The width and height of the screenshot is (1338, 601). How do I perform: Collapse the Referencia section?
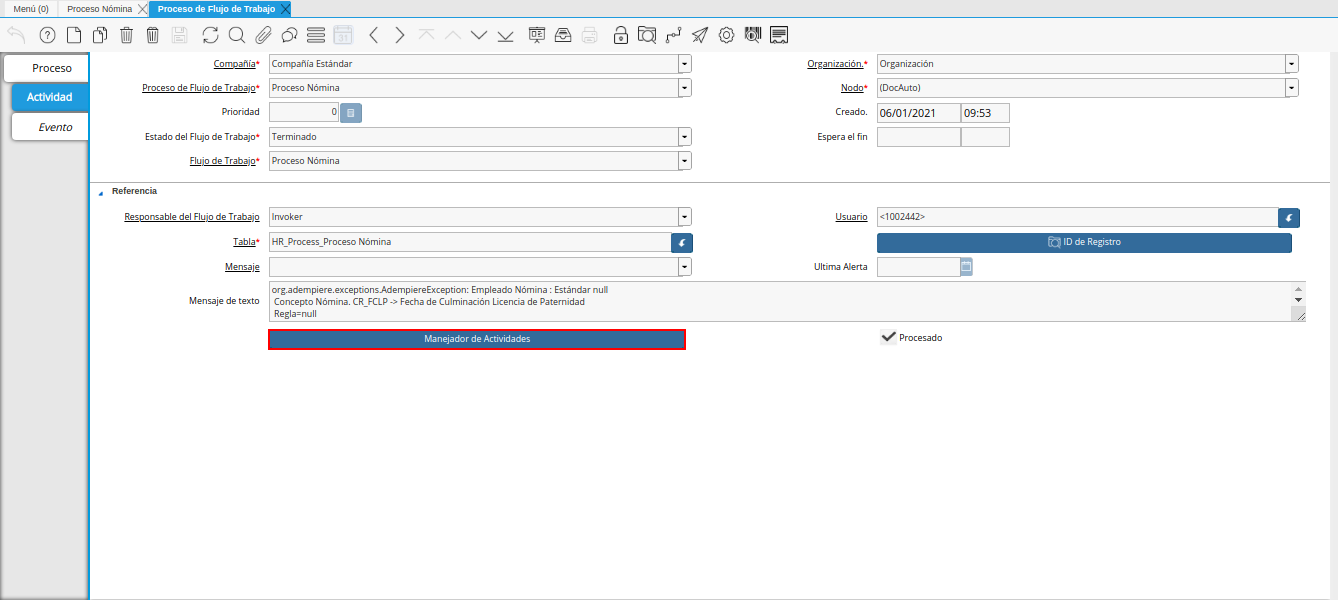click(101, 191)
